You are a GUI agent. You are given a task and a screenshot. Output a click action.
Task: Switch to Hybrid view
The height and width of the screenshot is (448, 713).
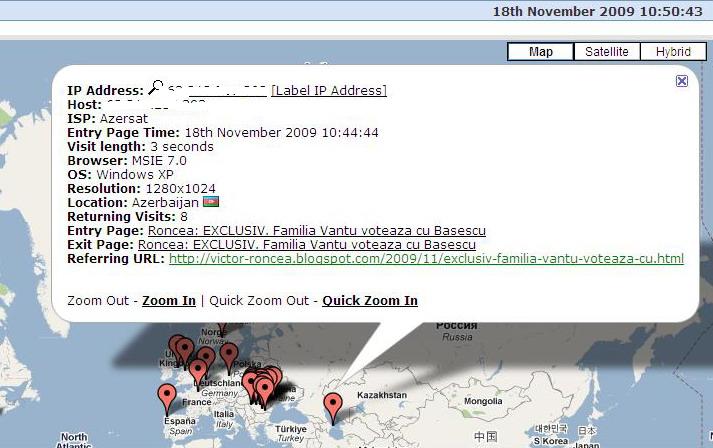673,52
